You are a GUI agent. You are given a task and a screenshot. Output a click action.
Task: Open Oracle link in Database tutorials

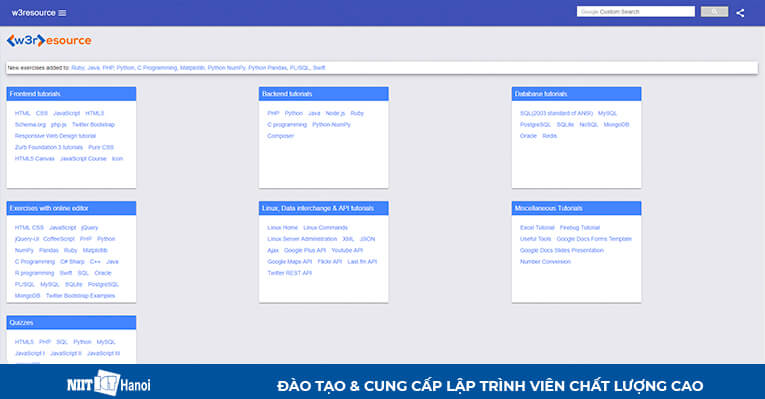(x=528, y=136)
